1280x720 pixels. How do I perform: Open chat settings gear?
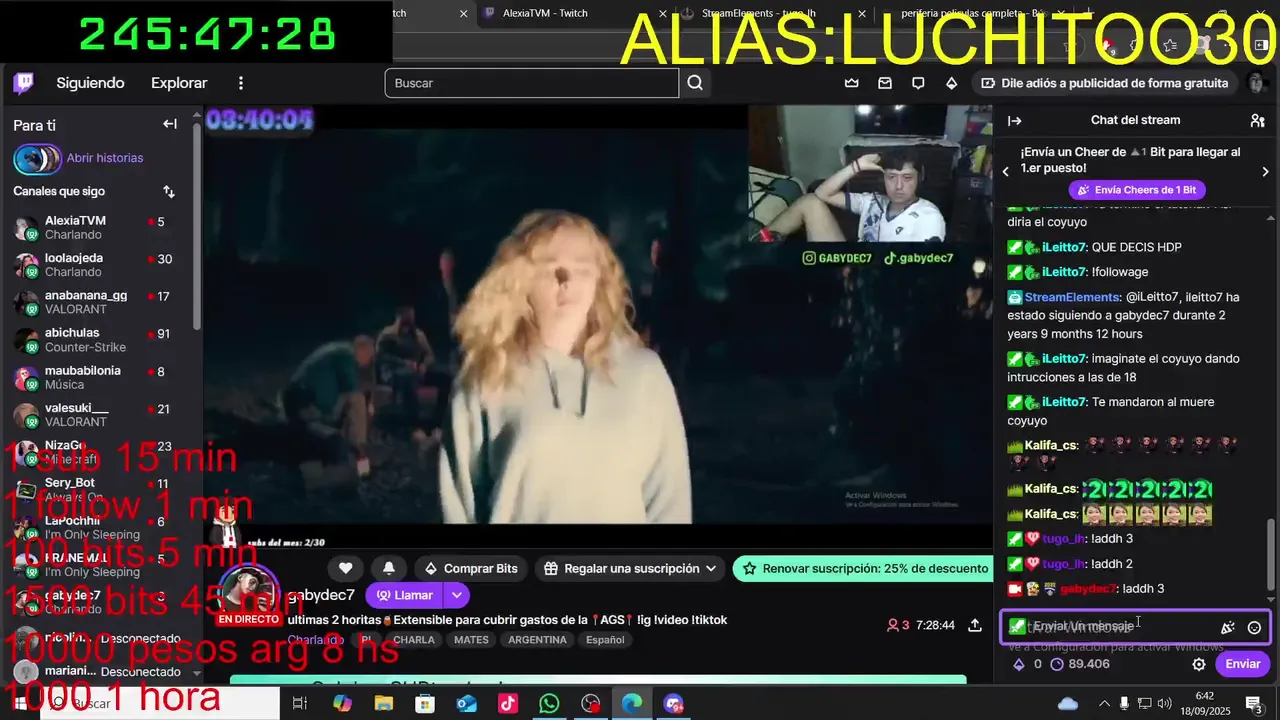pos(1199,664)
